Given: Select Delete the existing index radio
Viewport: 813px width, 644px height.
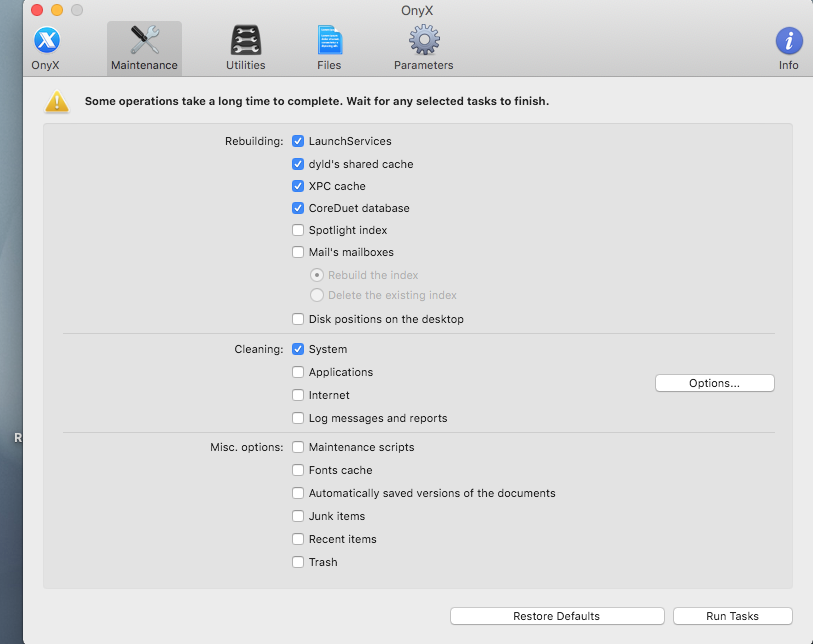Looking at the screenshot, I should pos(317,295).
